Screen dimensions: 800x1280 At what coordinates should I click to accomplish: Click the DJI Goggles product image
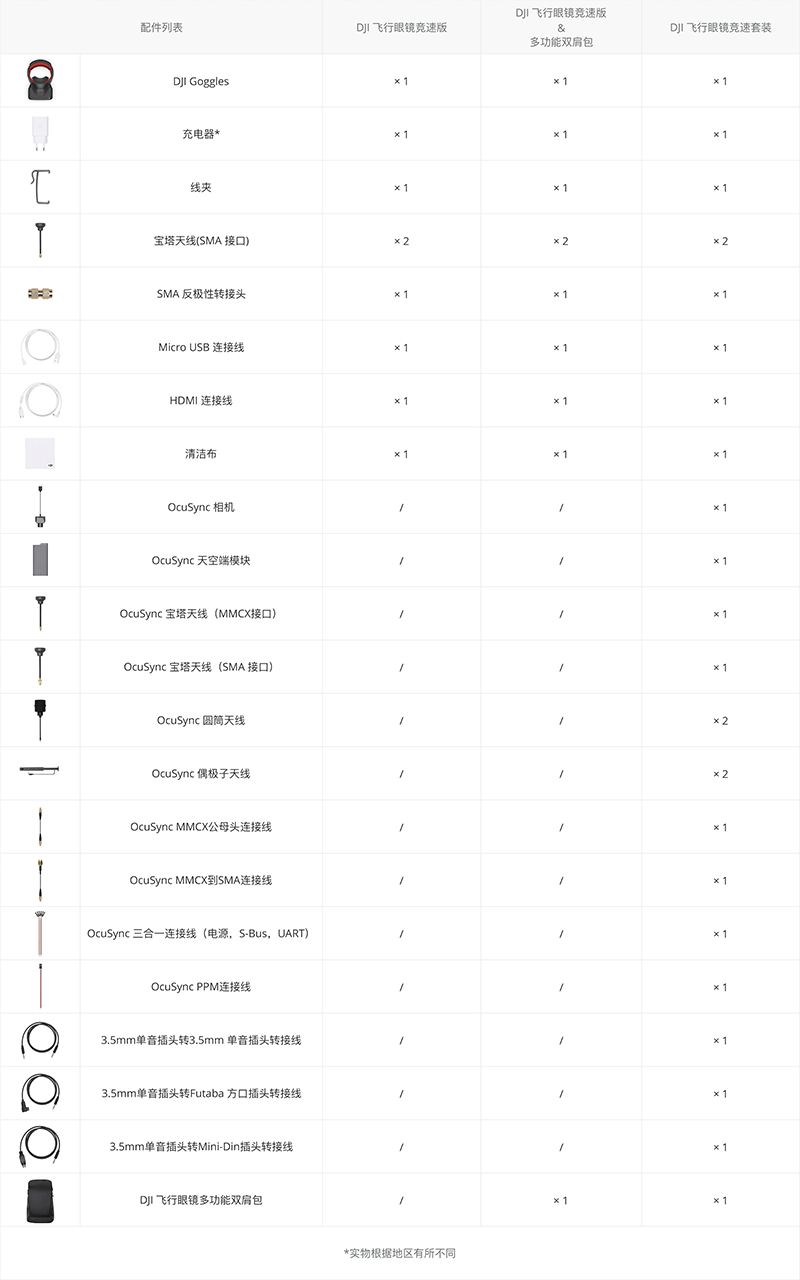[x=40, y=81]
